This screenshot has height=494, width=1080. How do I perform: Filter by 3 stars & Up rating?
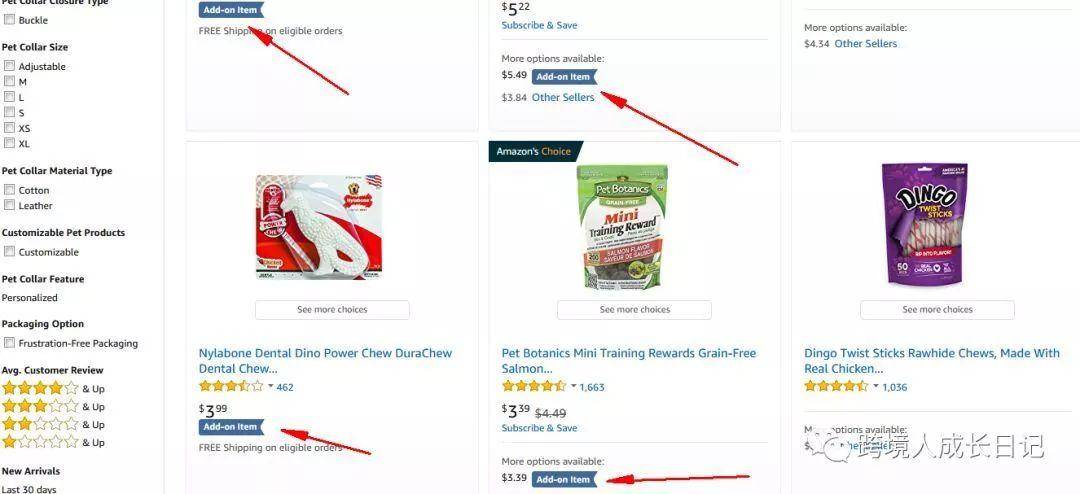[53, 406]
